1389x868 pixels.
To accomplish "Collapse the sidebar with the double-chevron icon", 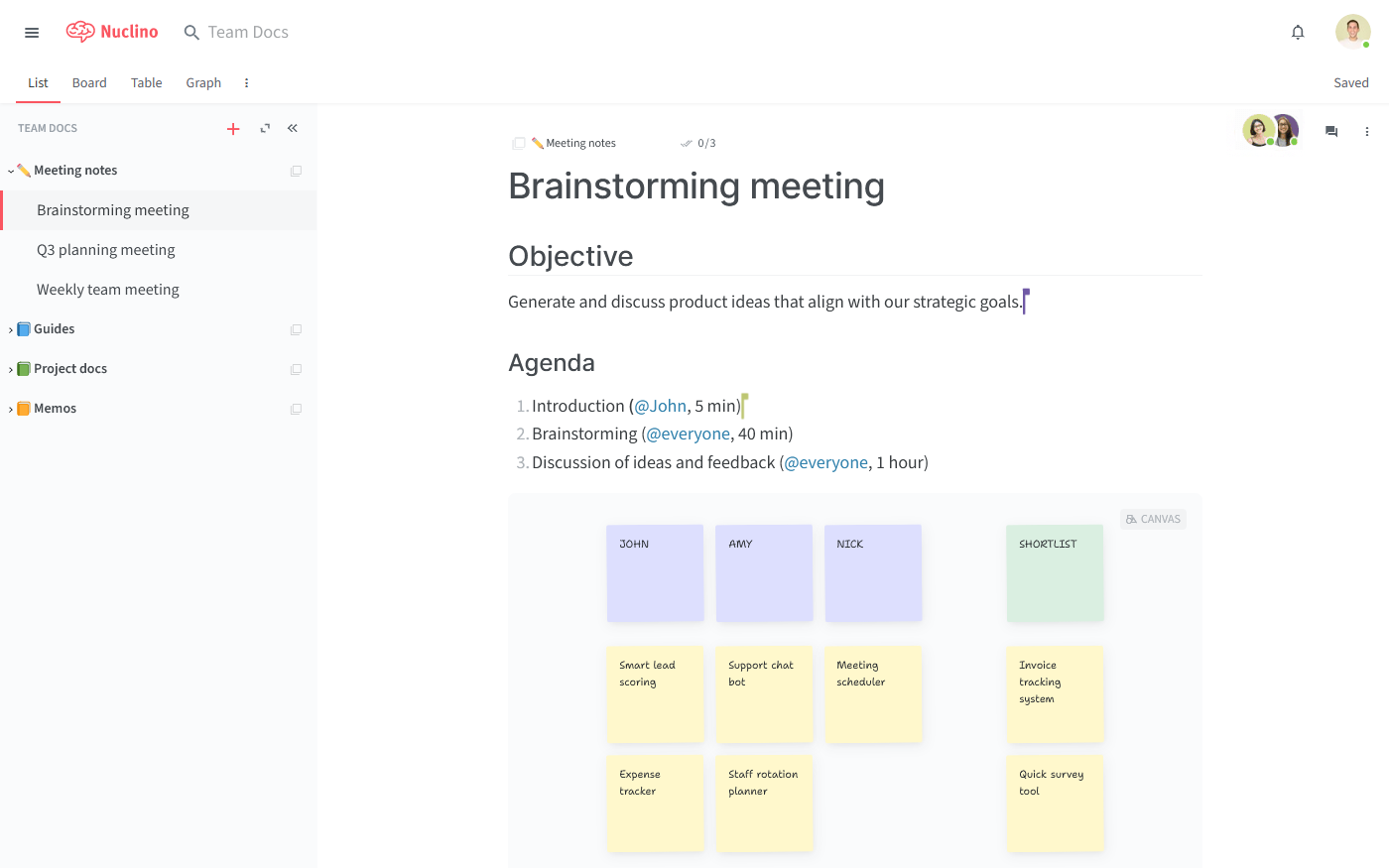I will (293, 128).
